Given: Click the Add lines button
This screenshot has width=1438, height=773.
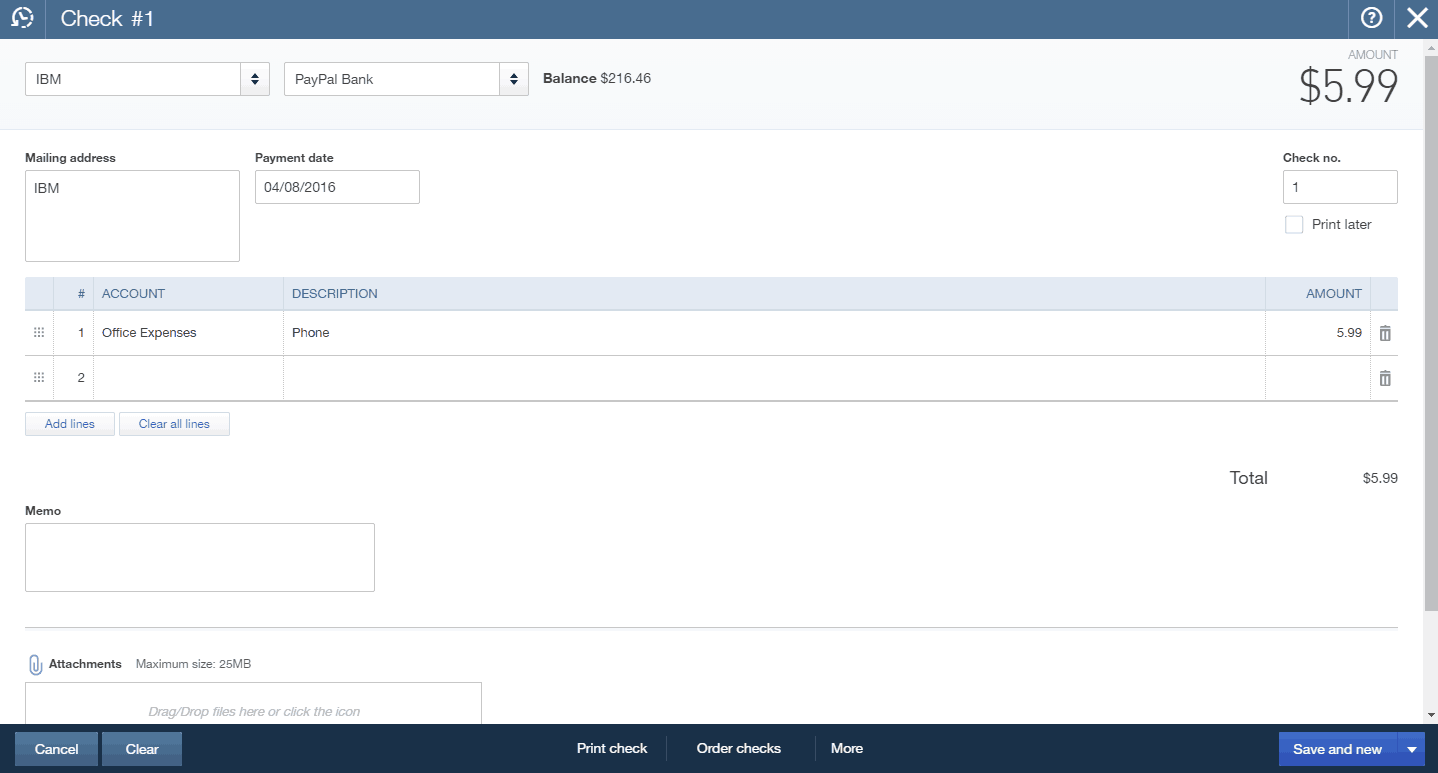Looking at the screenshot, I should 69,423.
